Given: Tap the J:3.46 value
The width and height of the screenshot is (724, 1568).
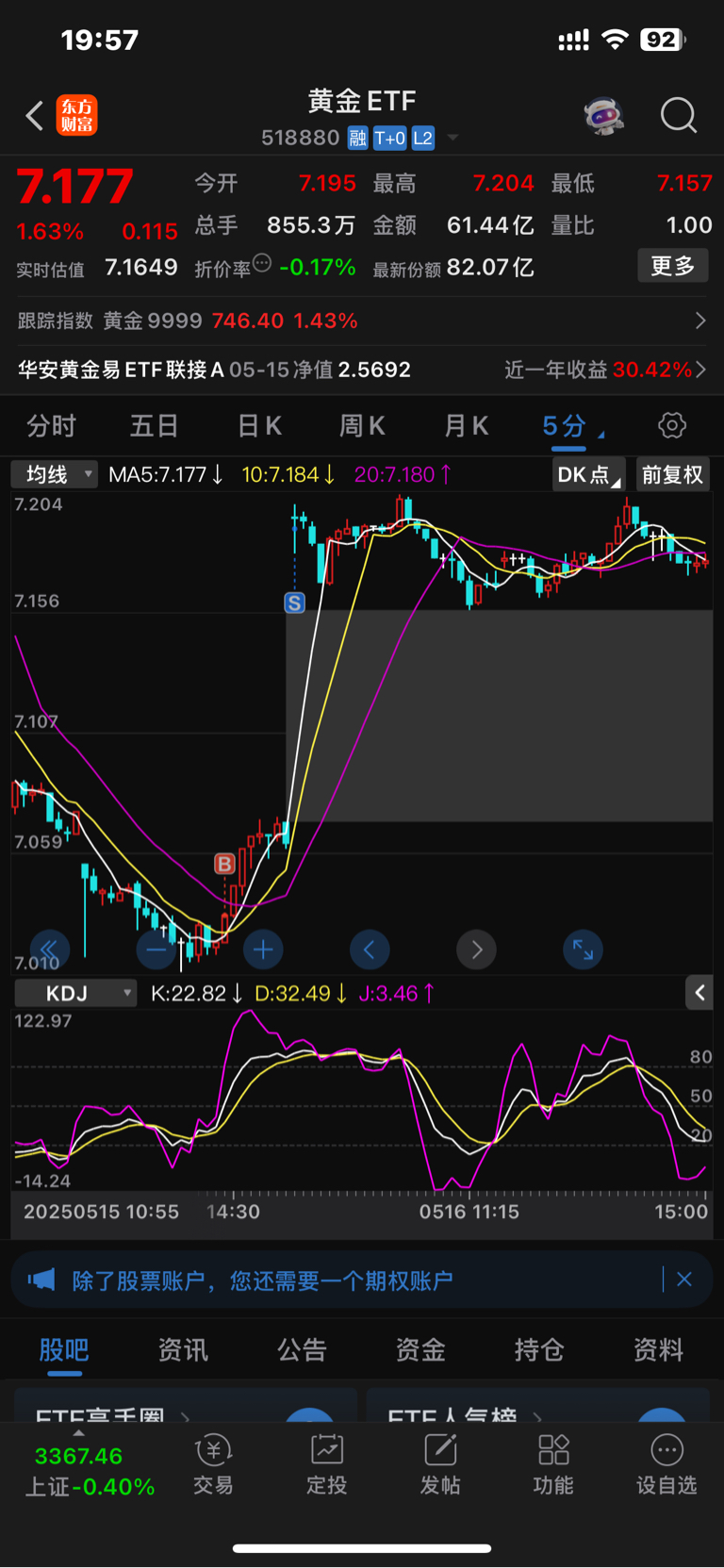Looking at the screenshot, I should point(397,993).
